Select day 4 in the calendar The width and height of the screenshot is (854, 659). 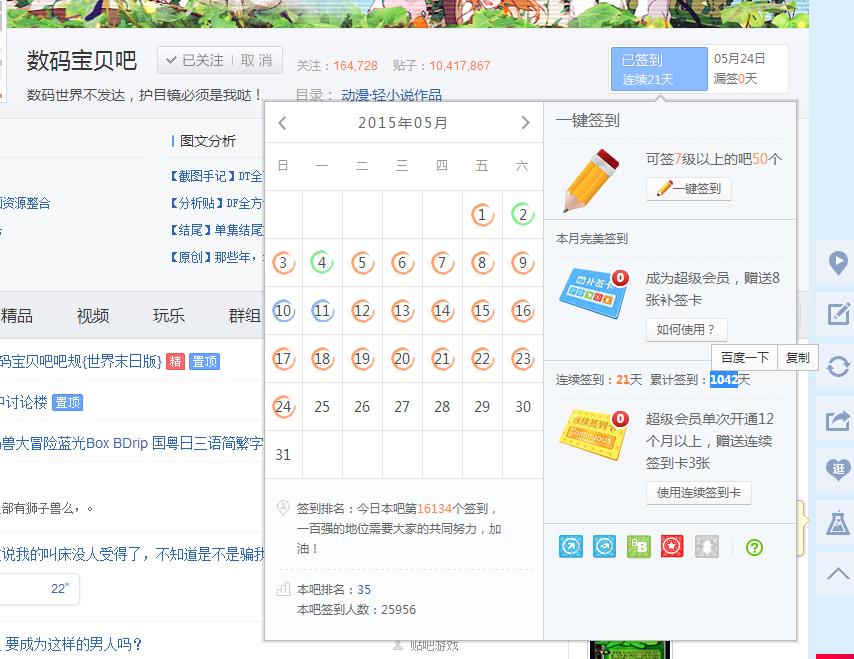(322, 263)
